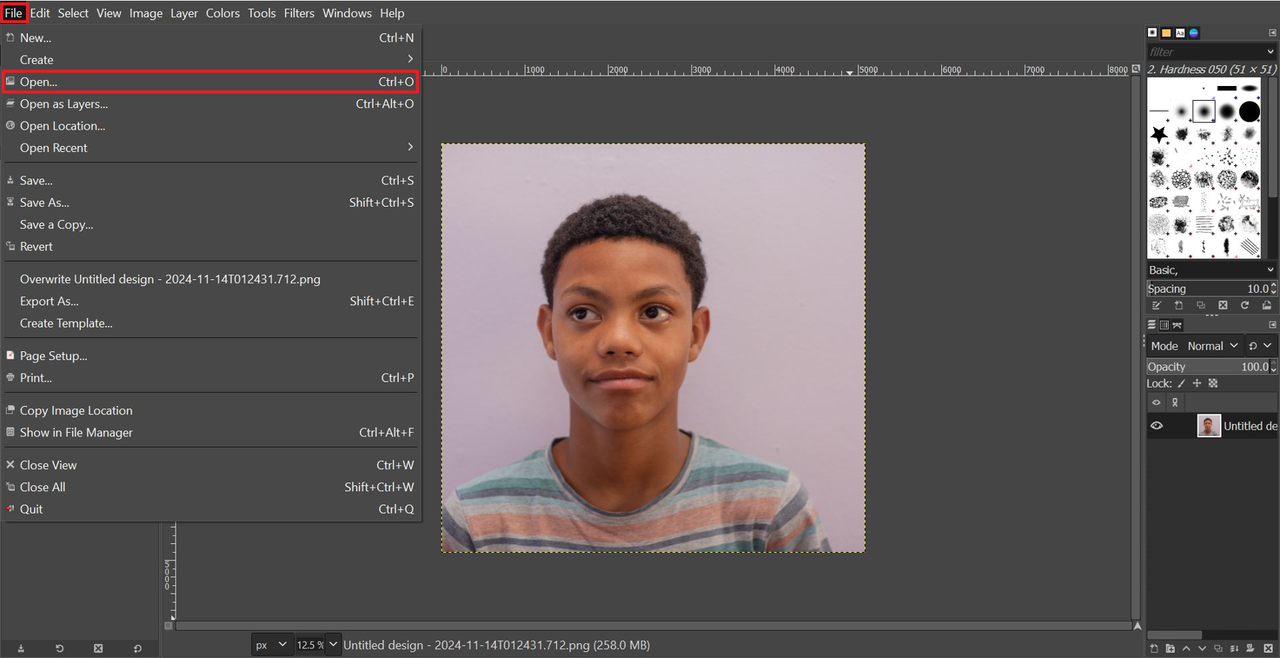Open the layers dock configure menu button

pos(1272,325)
